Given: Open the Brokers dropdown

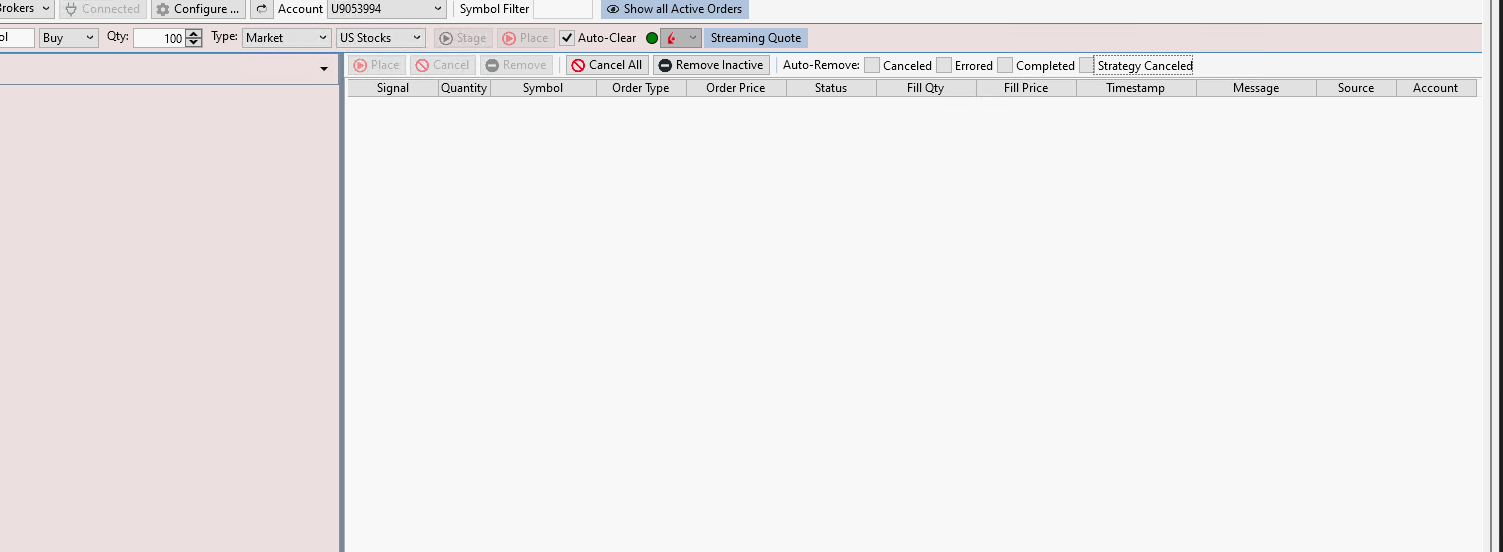Looking at the screenshot, I should (x=26, y=9).
